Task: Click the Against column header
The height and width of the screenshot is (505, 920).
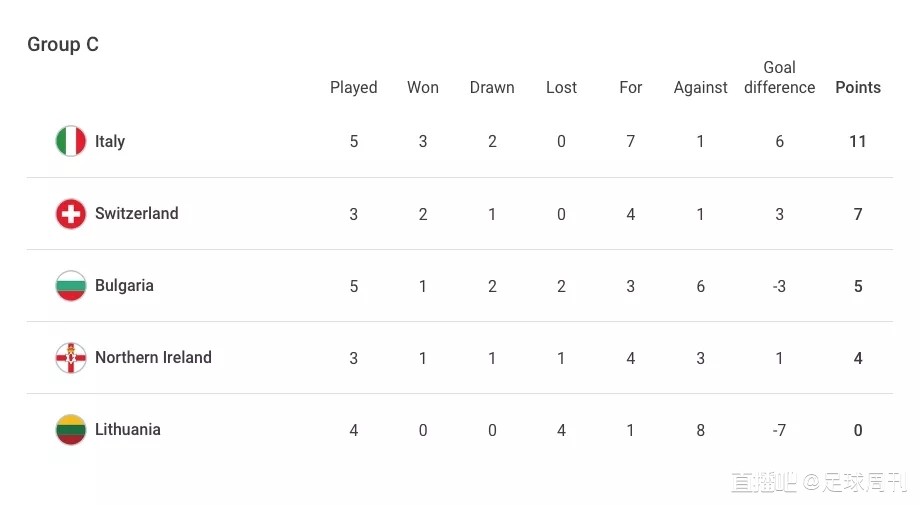Action: (x=701, y=88)
